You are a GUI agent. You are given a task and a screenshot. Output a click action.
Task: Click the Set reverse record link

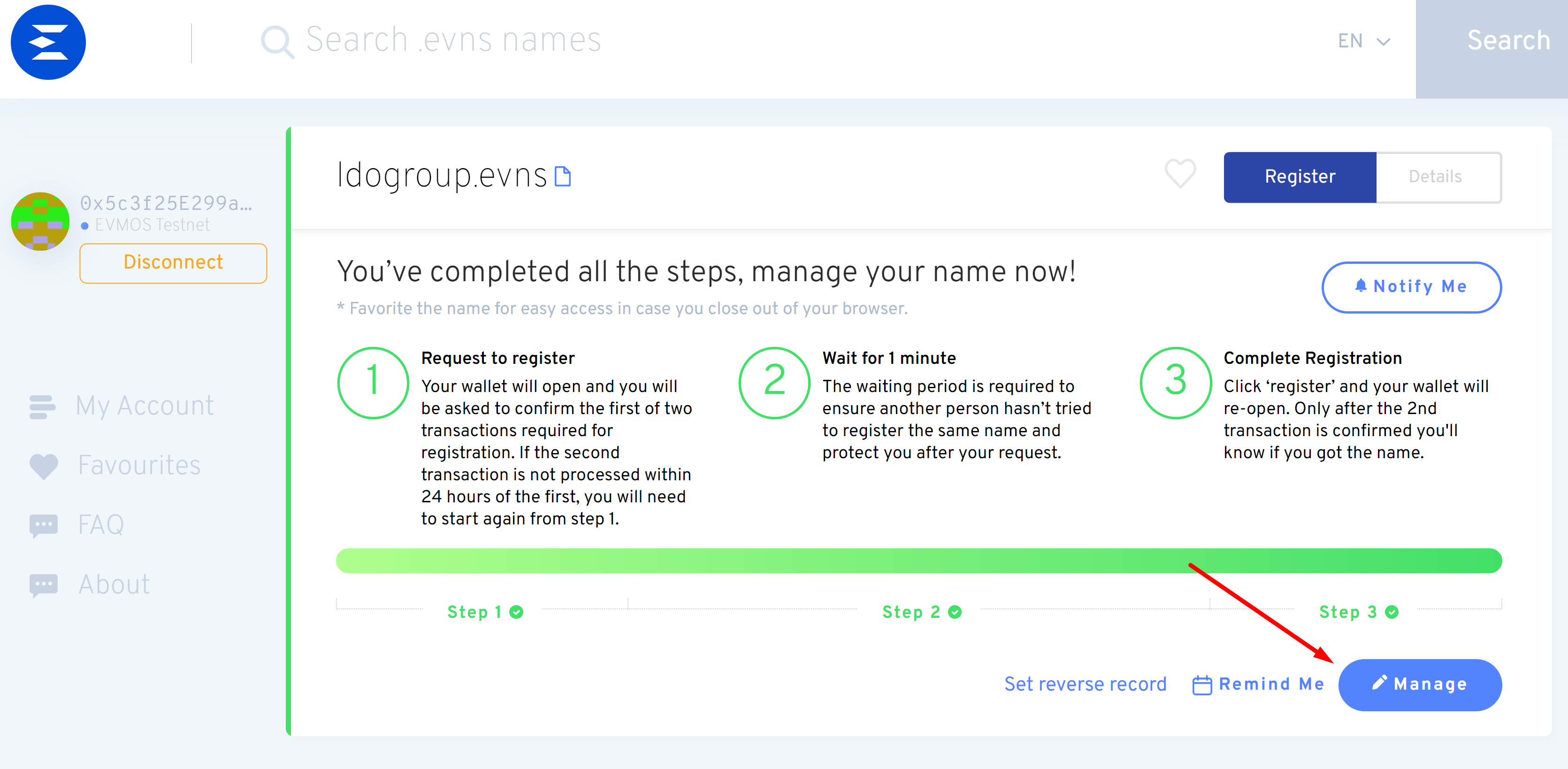click(x=1085, y=684)
